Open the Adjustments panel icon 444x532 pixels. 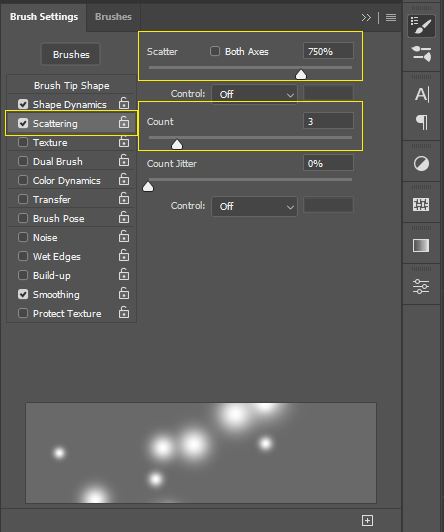tap(421, 164)
